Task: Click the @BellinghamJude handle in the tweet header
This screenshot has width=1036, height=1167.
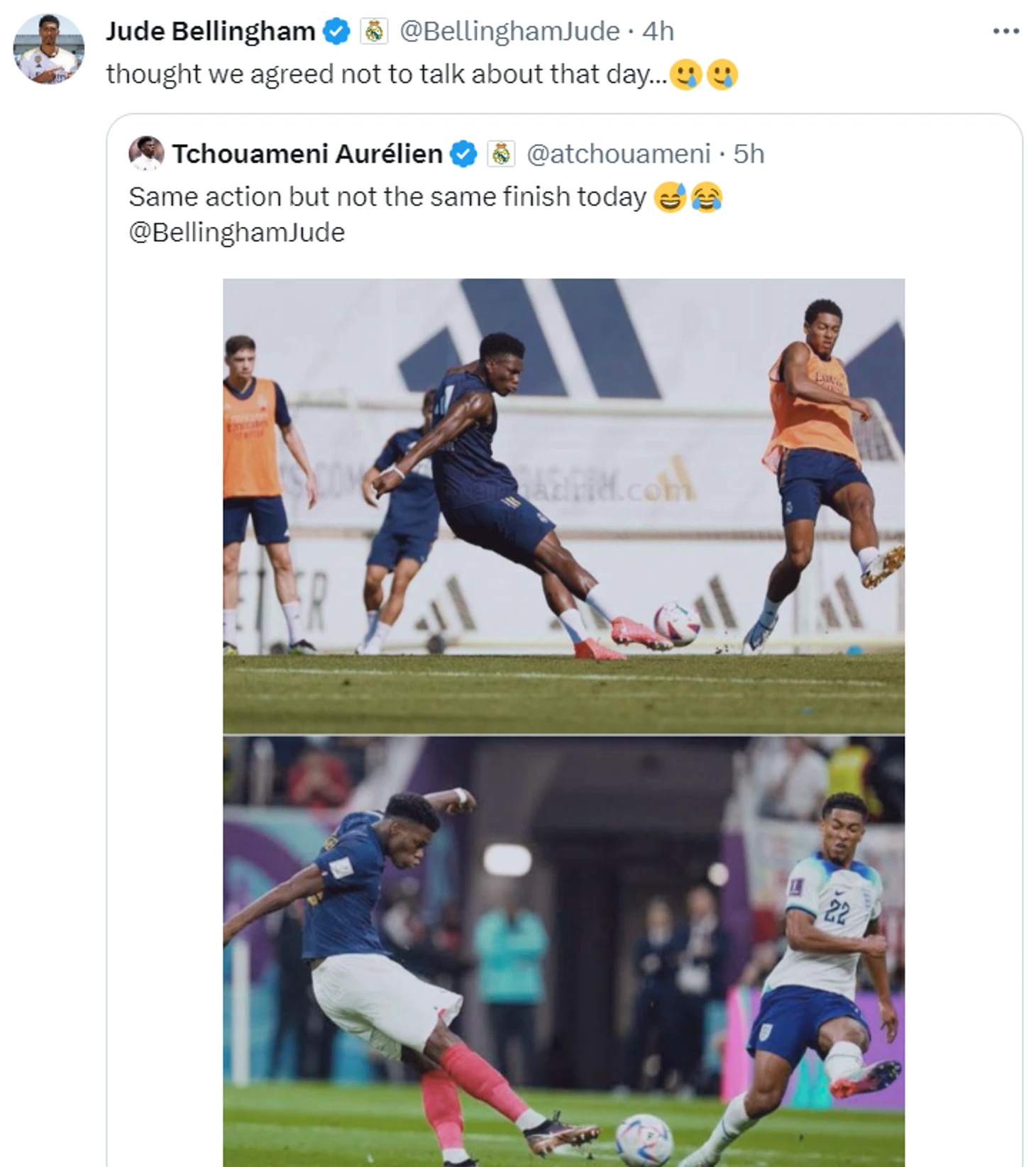Action: click(x=509, y=31)
